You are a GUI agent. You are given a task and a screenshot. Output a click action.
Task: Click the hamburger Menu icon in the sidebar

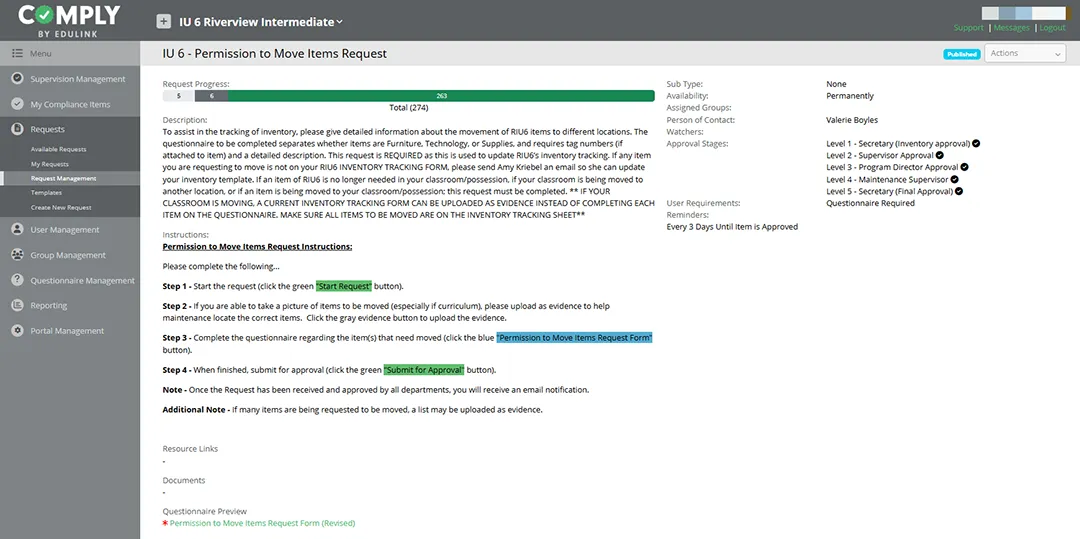point(17,53)
